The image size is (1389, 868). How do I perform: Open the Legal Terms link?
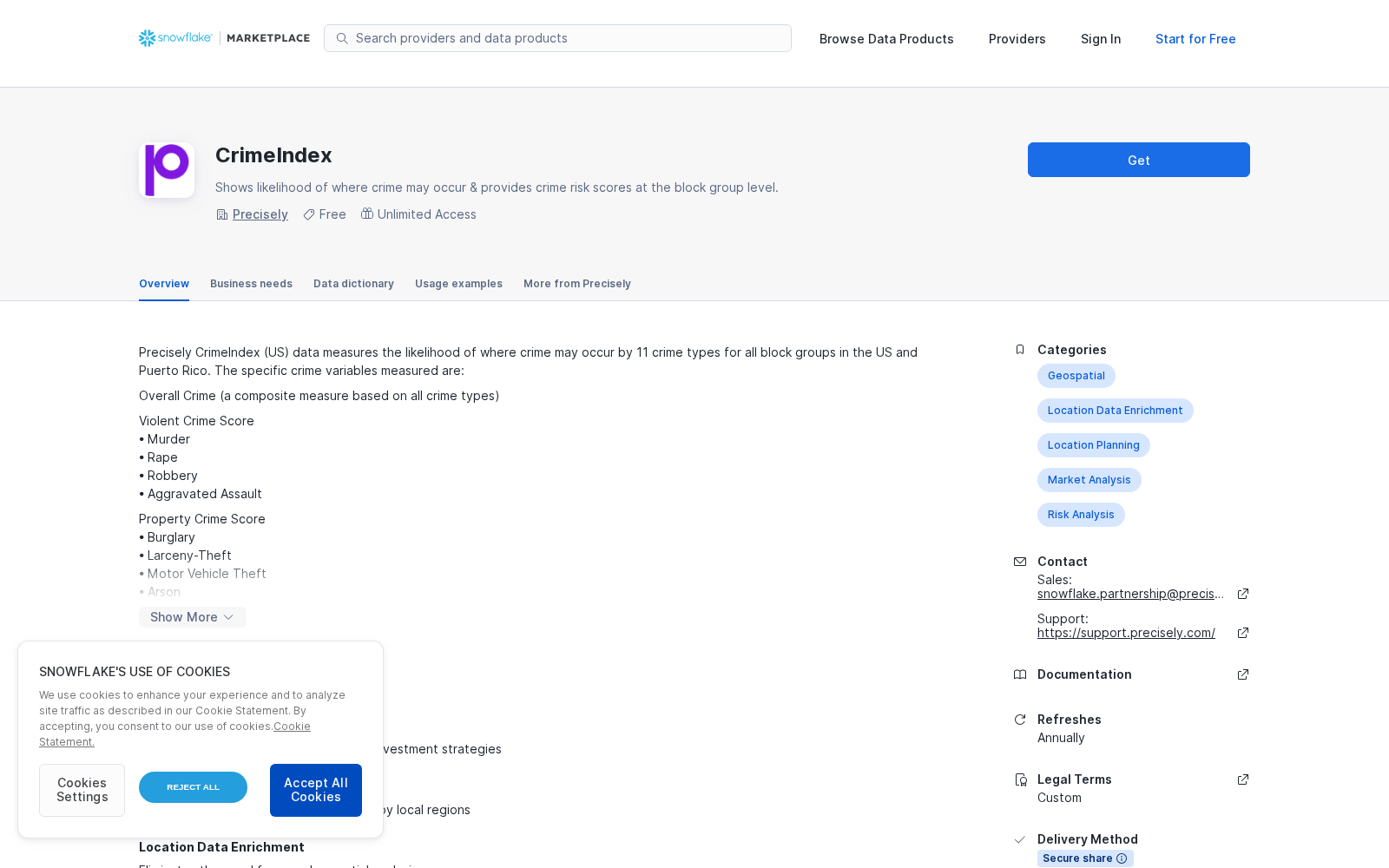pos(1075,779)
